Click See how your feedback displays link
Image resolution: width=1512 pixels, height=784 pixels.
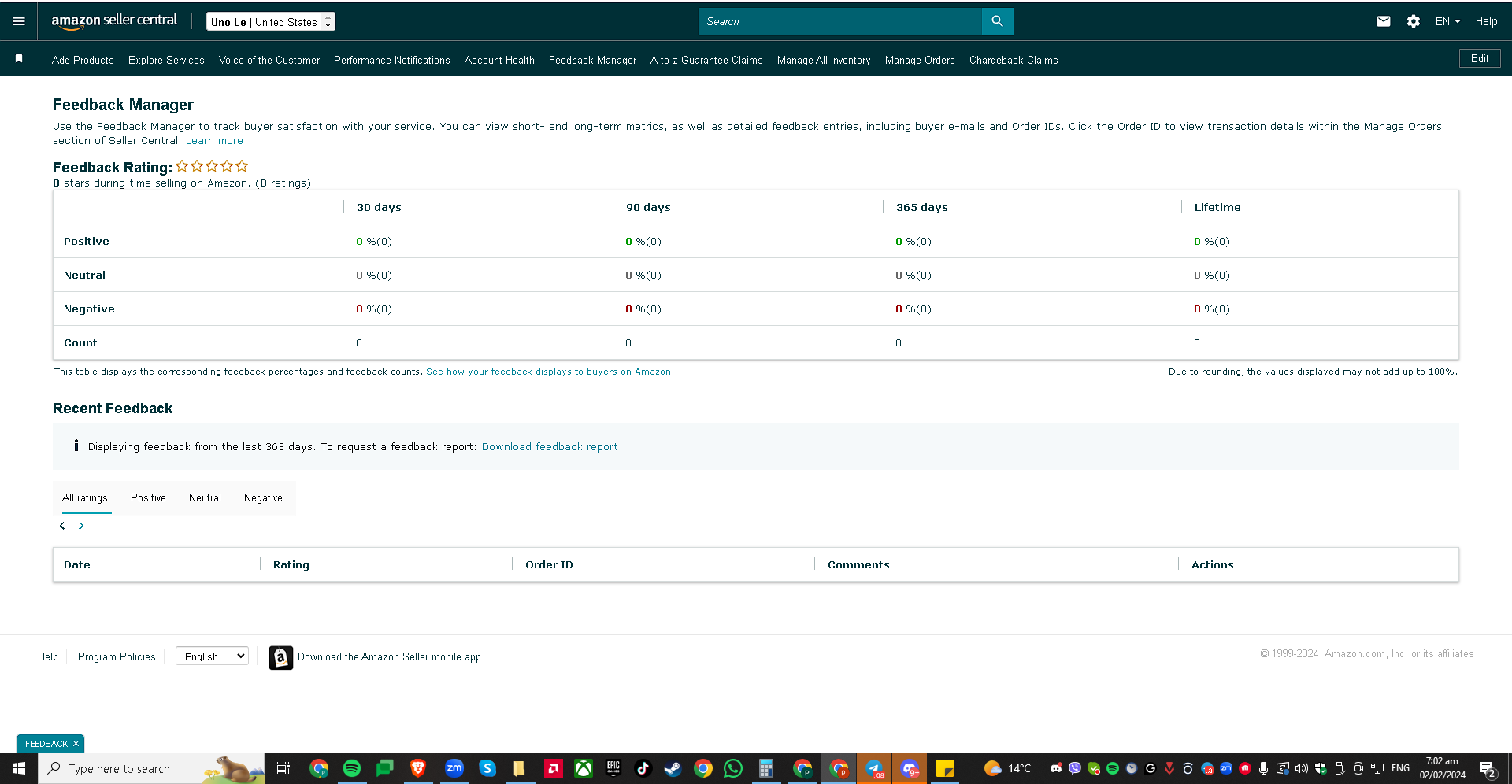coord(550,372)
